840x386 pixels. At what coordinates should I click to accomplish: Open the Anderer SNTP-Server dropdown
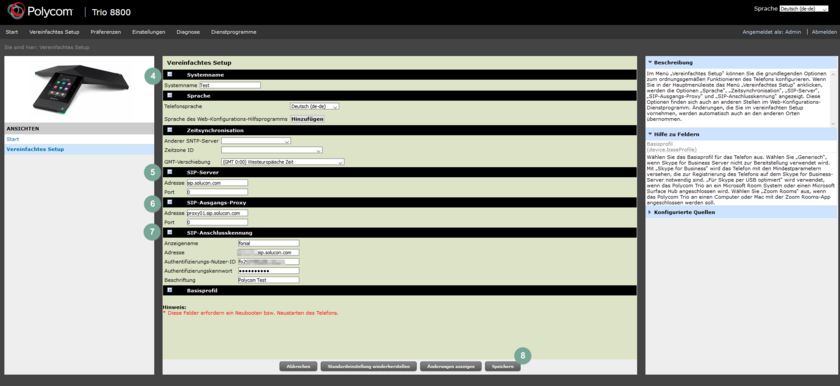(x=256, y=141)
